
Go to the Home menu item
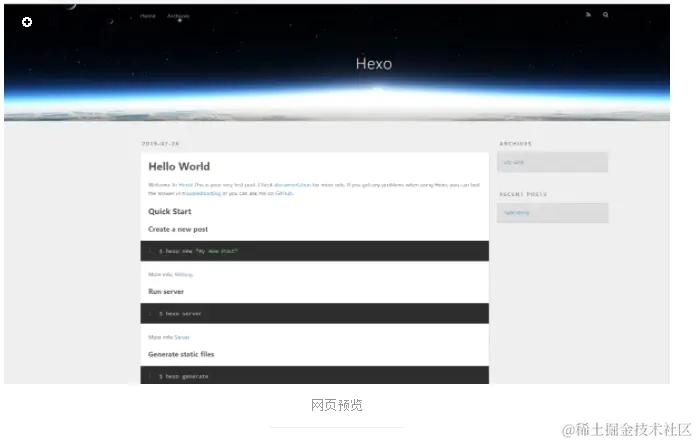click(x=148, y=16)
